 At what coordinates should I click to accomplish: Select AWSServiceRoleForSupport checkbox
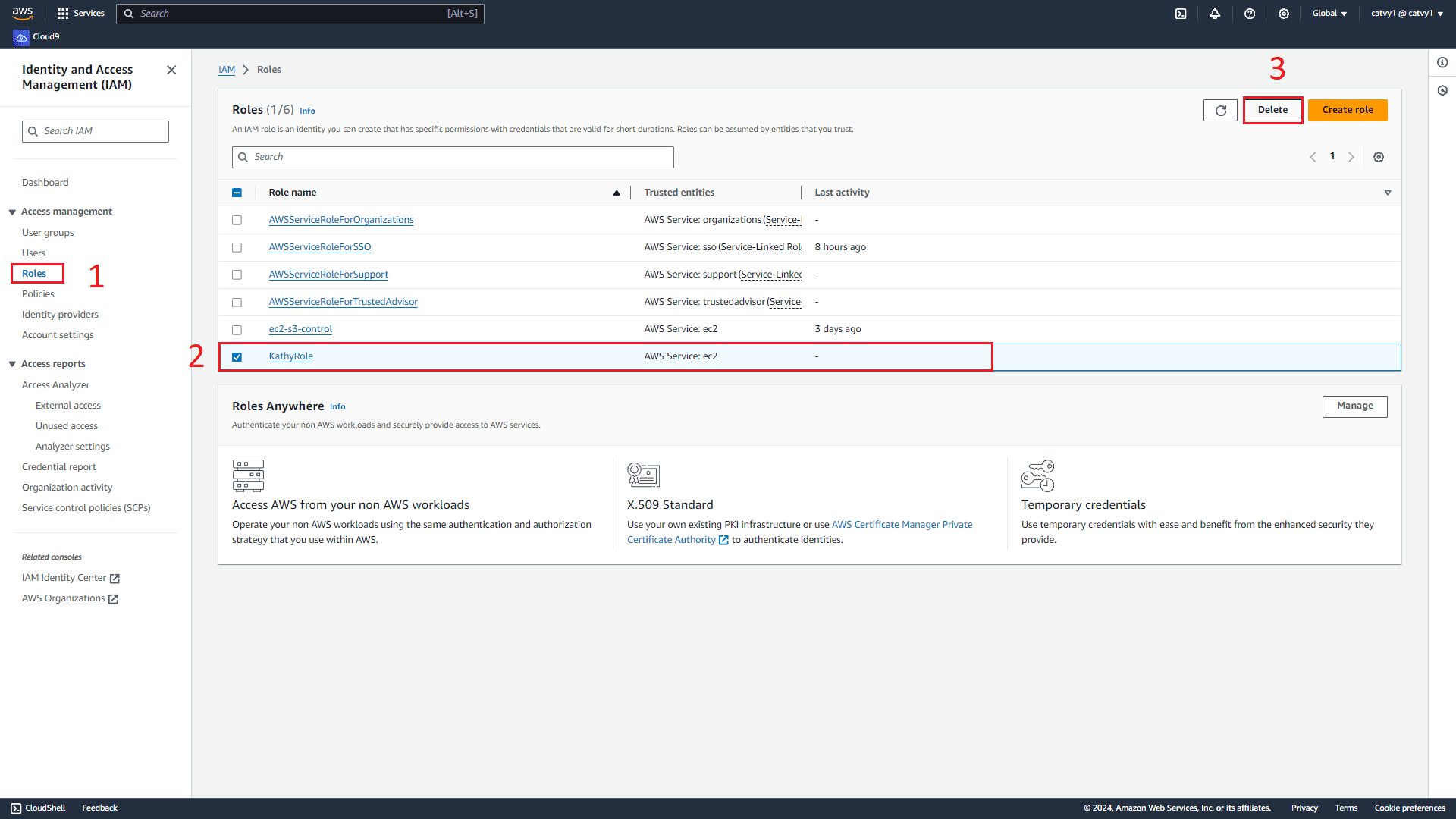pos(237,275)
